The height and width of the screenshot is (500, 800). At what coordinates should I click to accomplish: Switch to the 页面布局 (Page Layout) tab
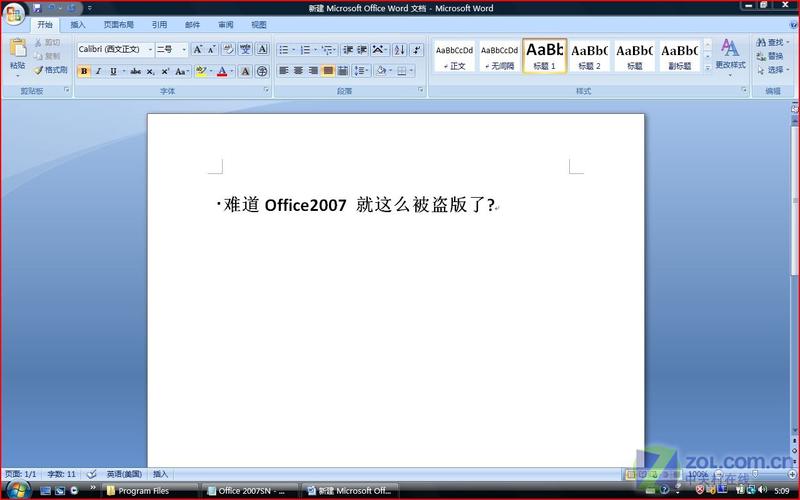[118, 24]
